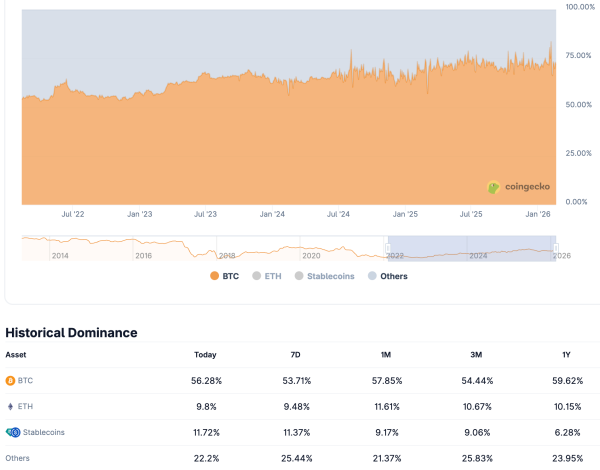
Task: Open the BTC asset link in table
Action: point(26,381)
